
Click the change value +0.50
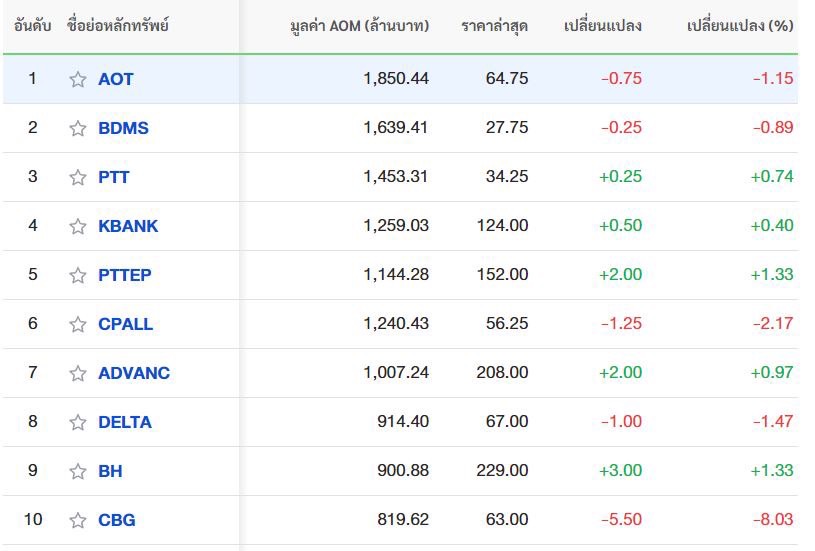(x=621, y=225)
